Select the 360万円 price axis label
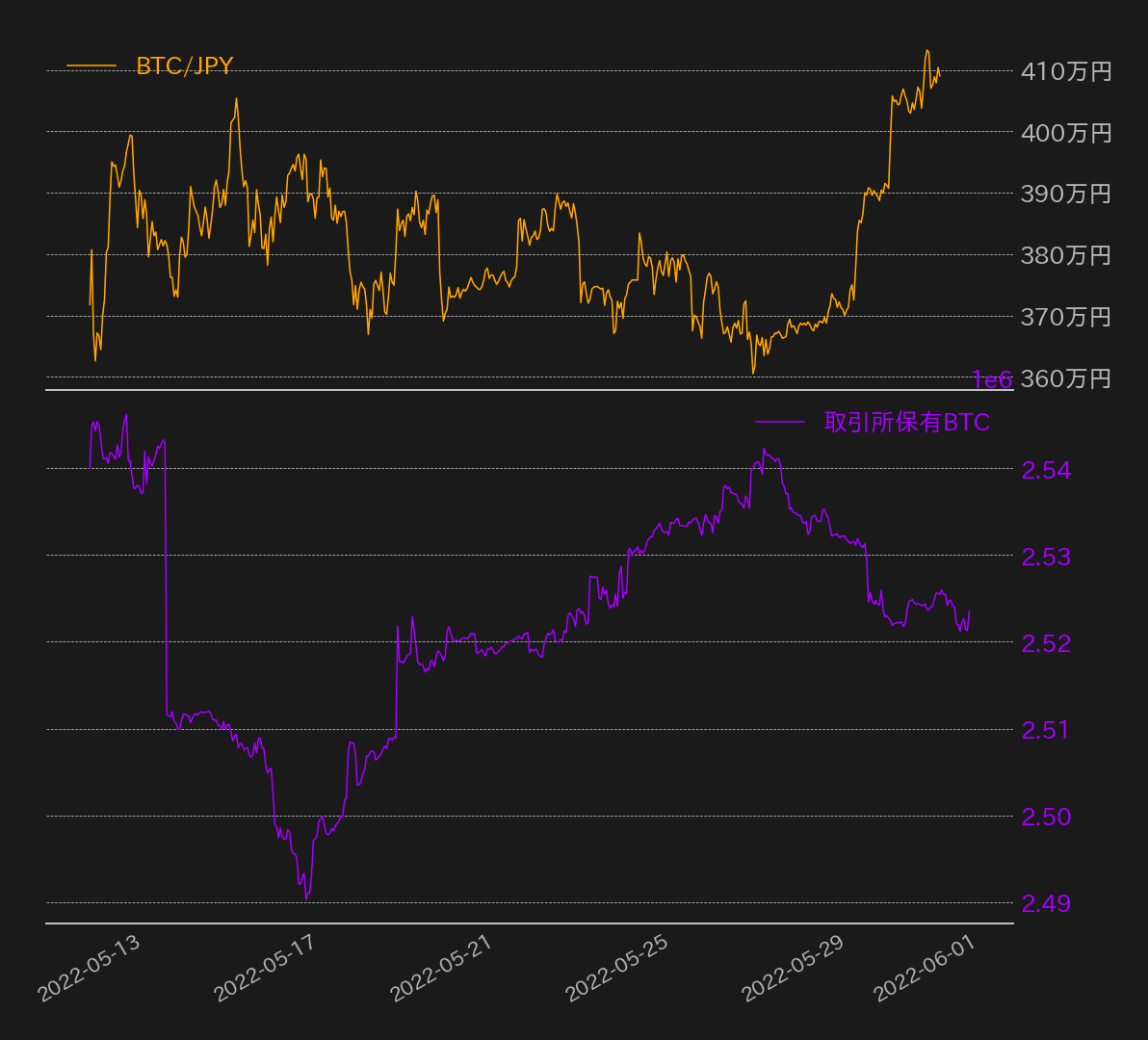 point(1066,378)
